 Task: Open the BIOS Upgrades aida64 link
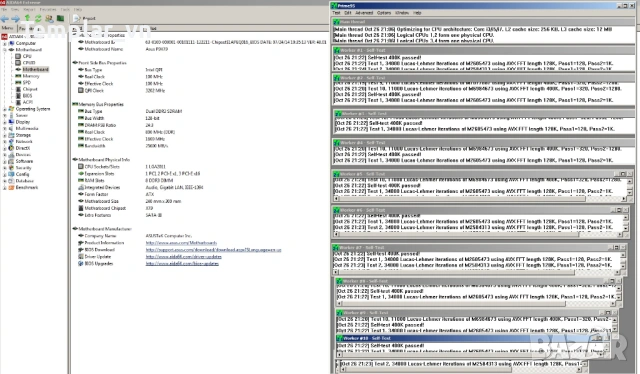coord(182,264)
